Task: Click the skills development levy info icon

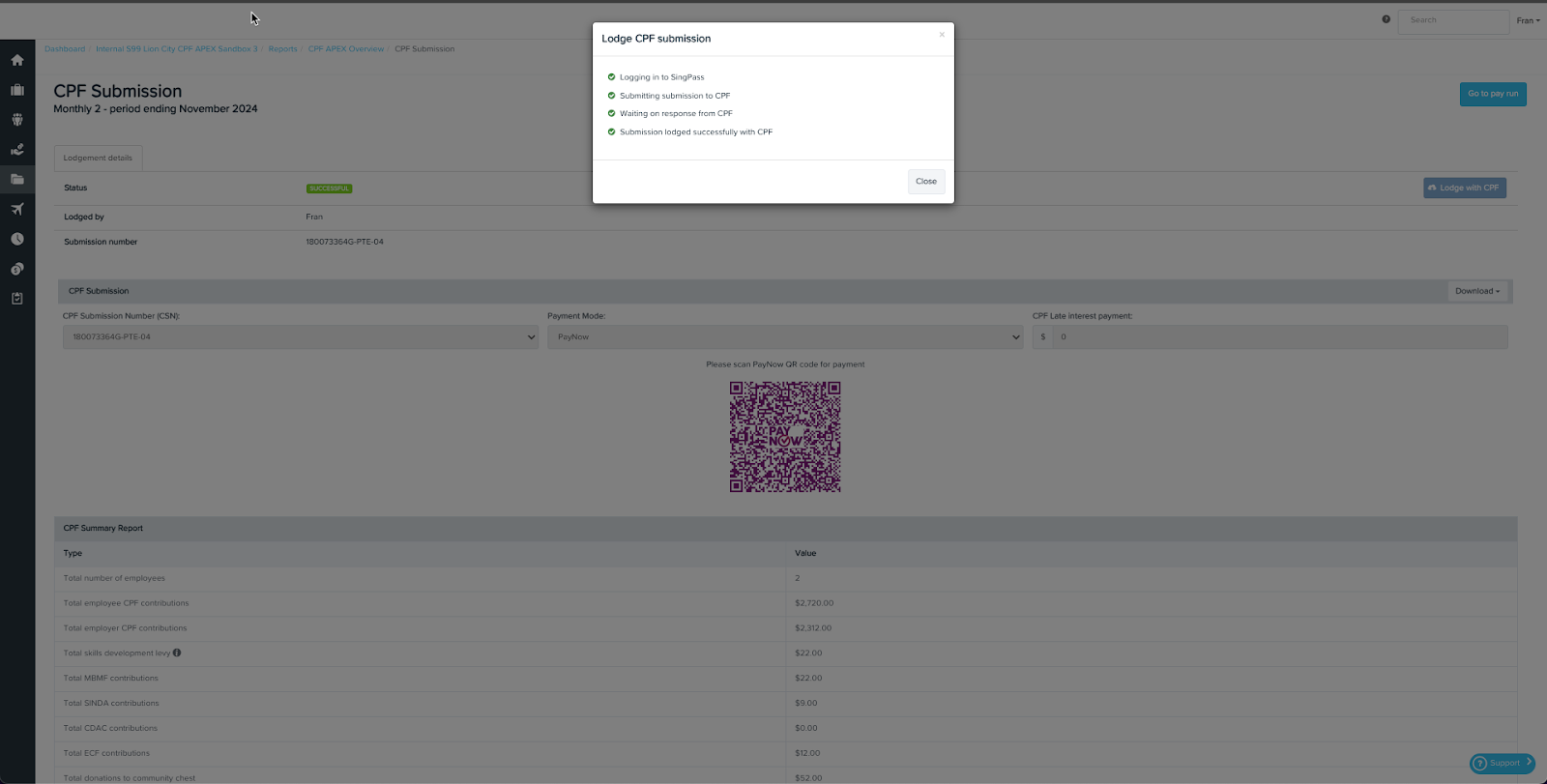Action: coord(177,653)
